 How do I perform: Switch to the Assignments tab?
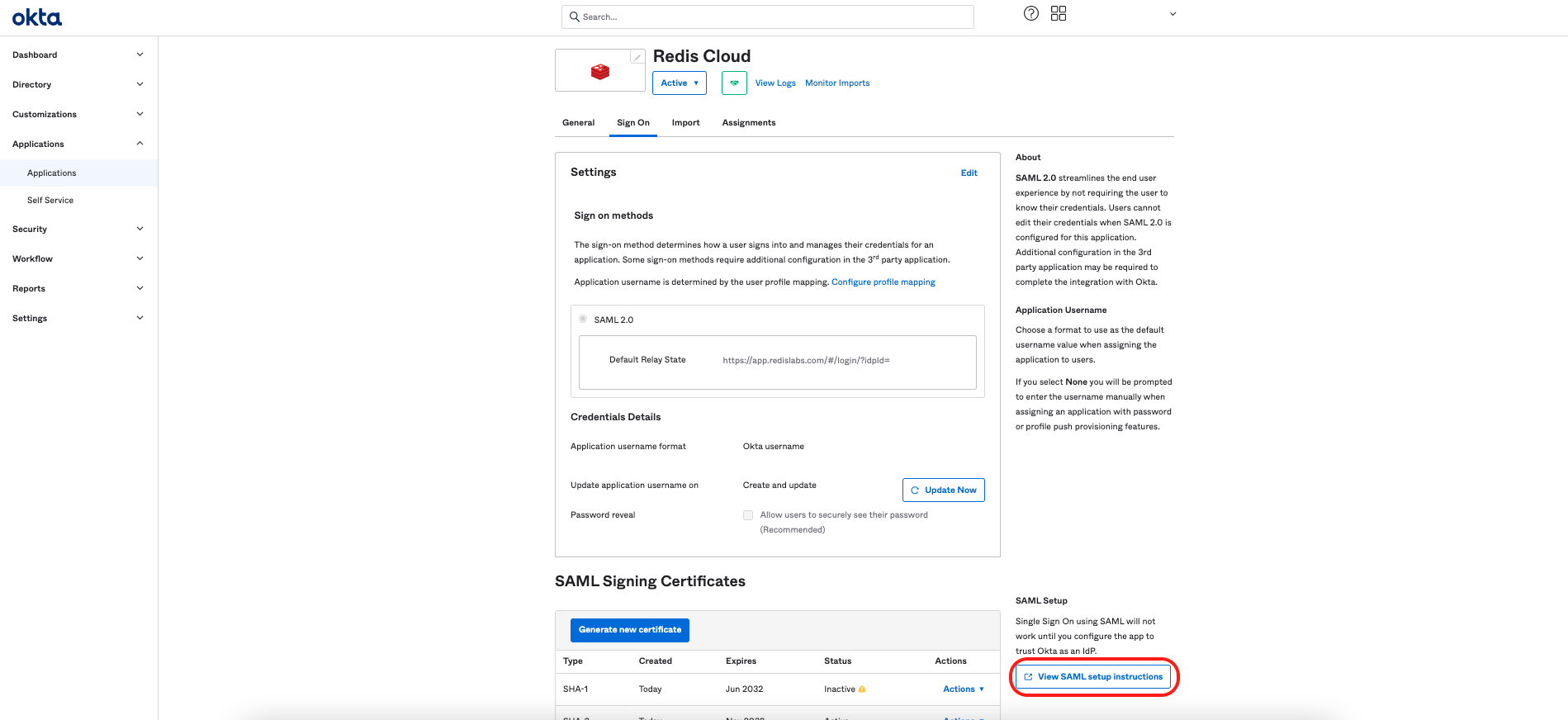[748, 122]
